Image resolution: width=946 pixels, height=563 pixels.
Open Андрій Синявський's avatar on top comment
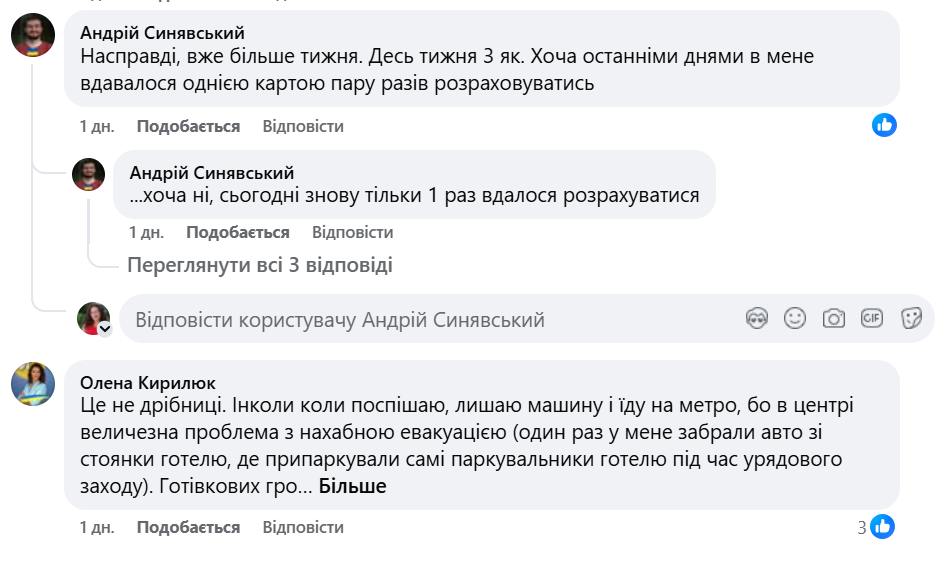coord(33,35)
